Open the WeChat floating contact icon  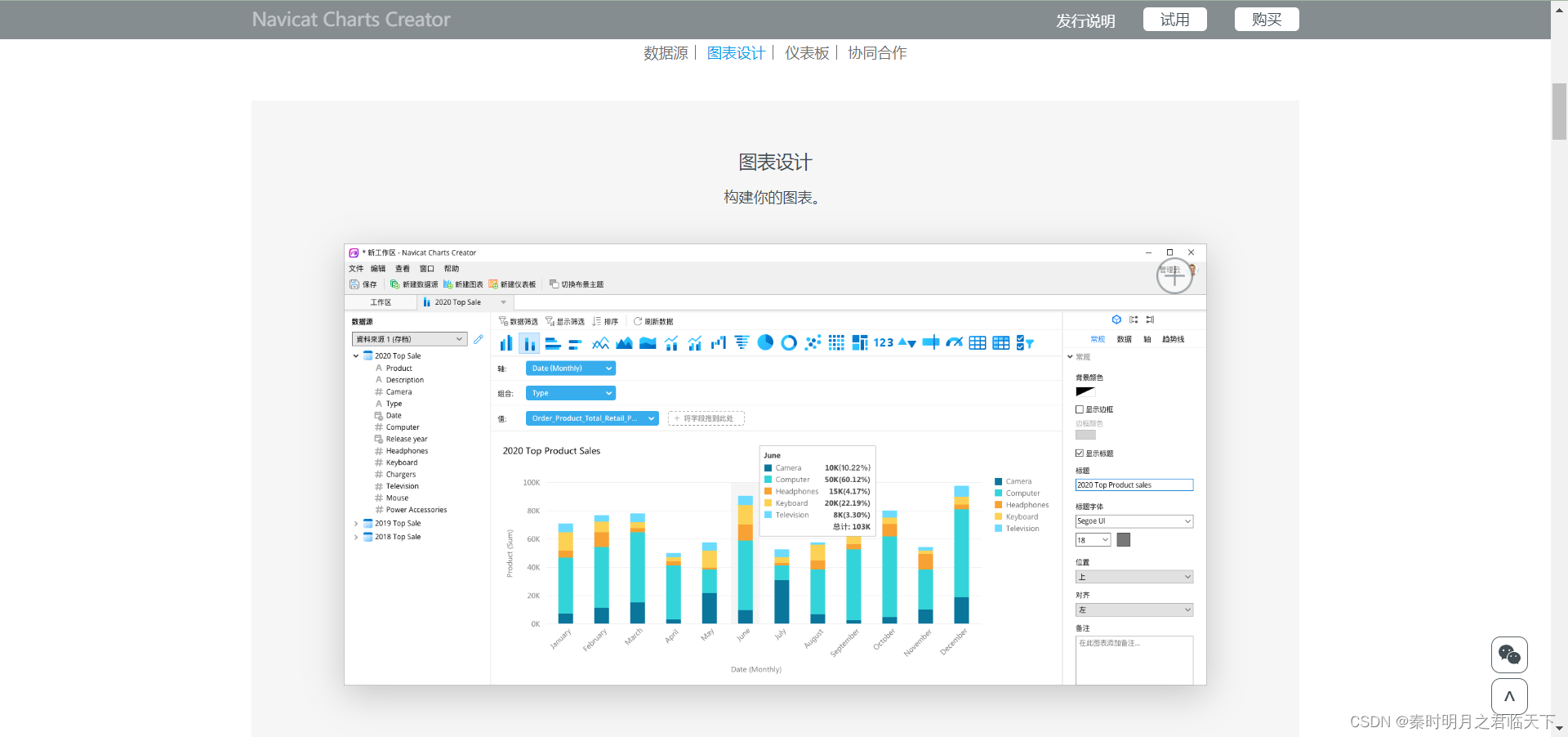pos(1509,654)
